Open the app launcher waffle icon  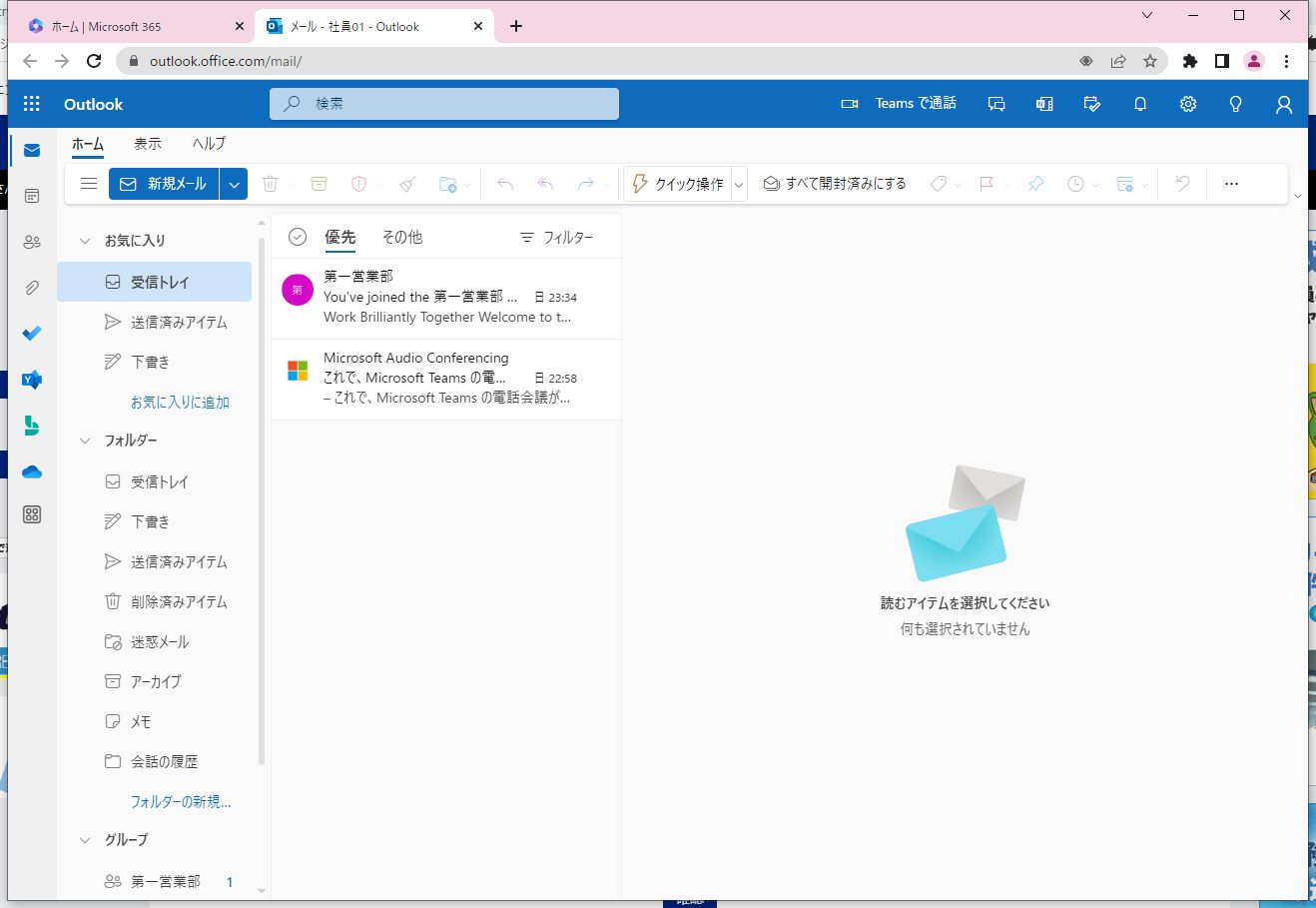pyautogui.click(x=32, y=104)
